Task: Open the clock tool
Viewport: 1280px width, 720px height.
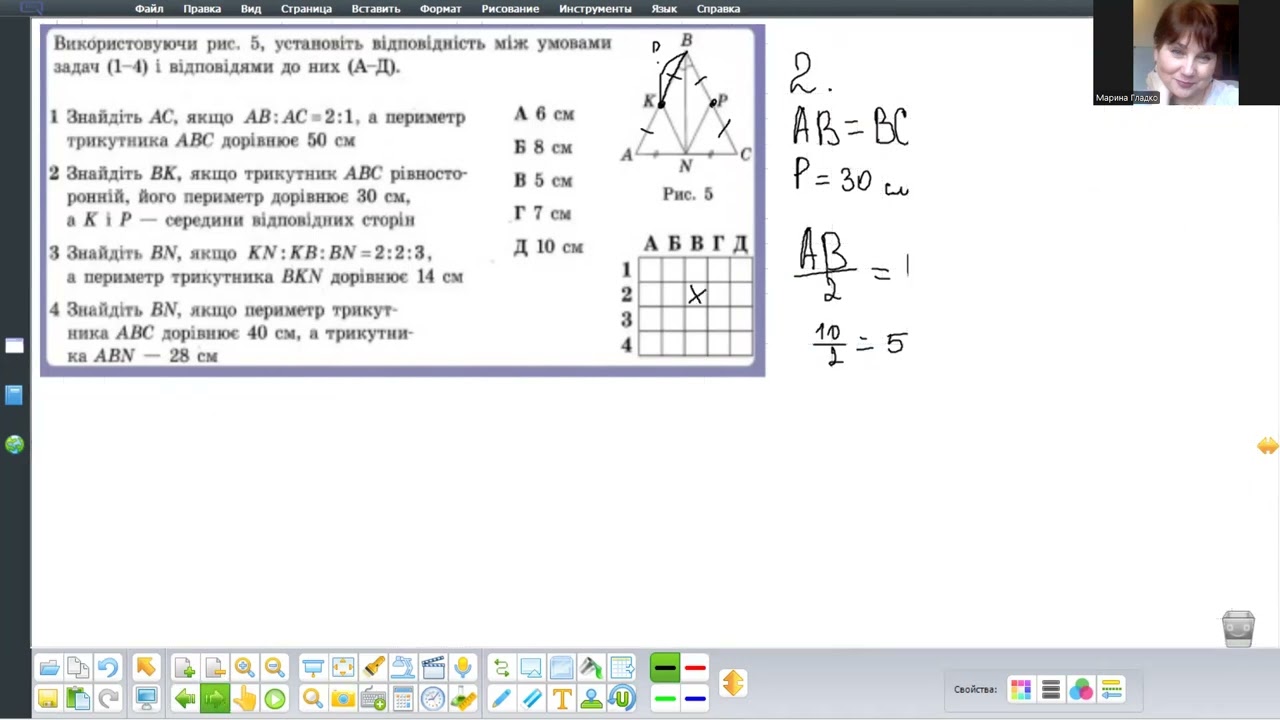Action: pos(433,699)
